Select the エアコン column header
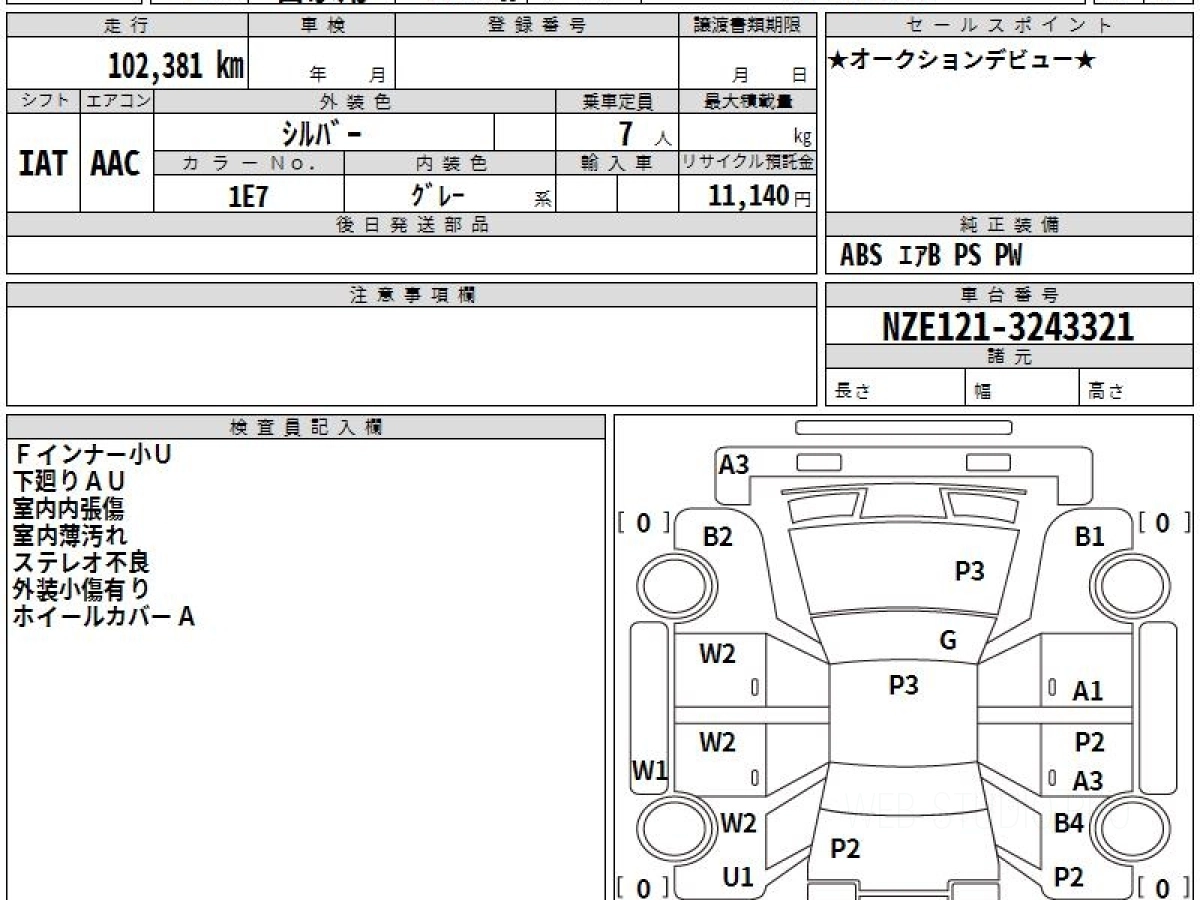The image size is (1200, 900). 117,101
